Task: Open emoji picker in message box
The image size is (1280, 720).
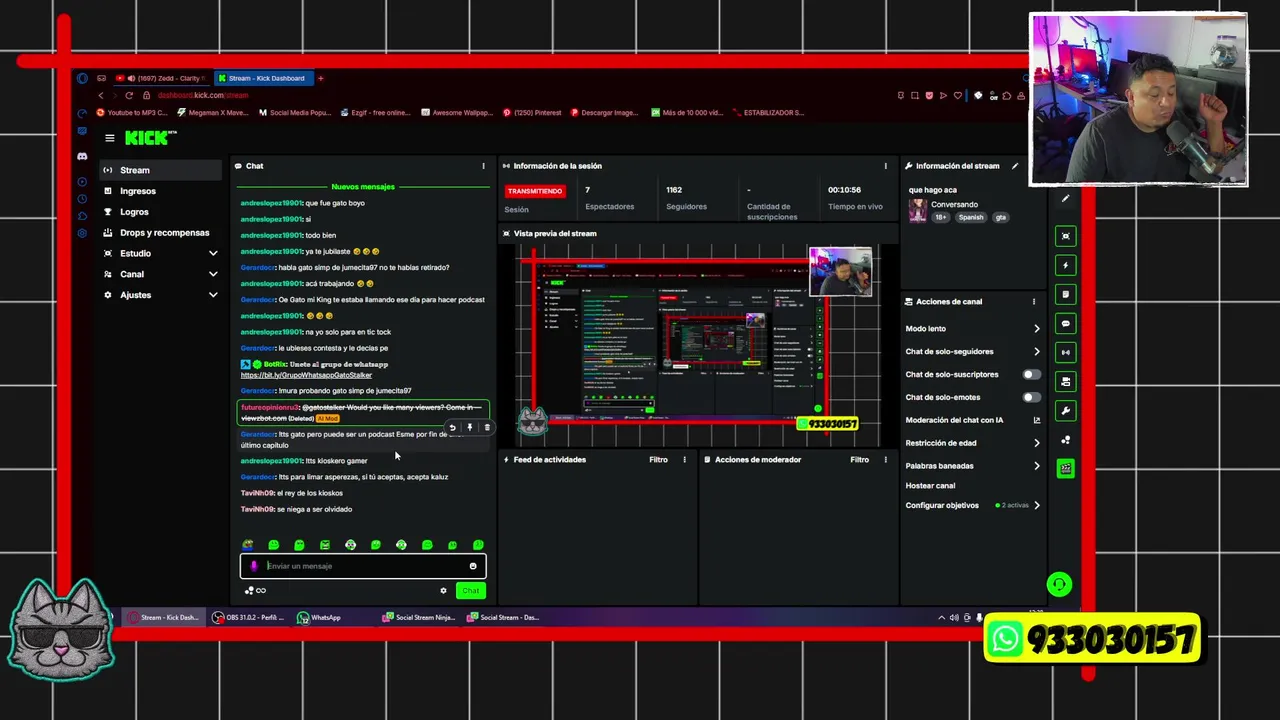Action: pyautogui.click(x=473, y=566)
